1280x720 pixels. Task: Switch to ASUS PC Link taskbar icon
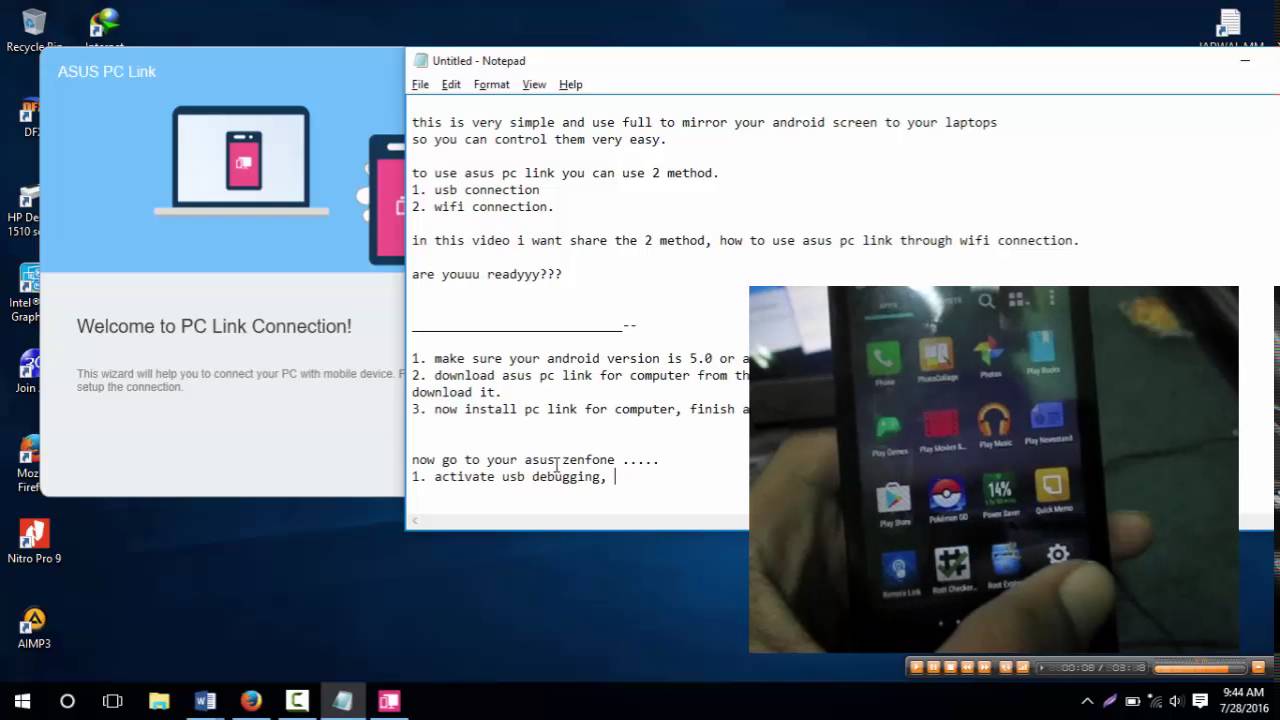point(389,701)
